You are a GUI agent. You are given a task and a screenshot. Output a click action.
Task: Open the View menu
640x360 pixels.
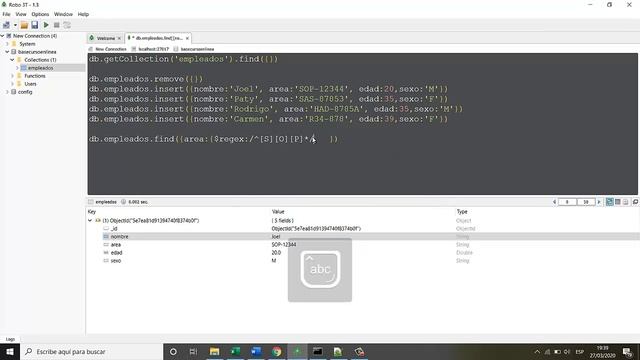coord(21,14)
